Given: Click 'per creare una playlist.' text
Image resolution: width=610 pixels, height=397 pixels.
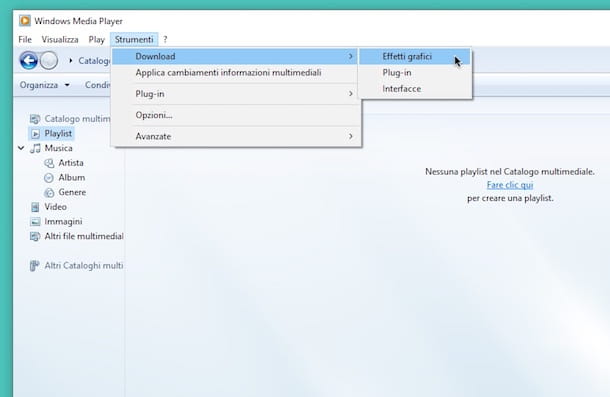Looking at the screenshot, I should (x=510, y=198).
